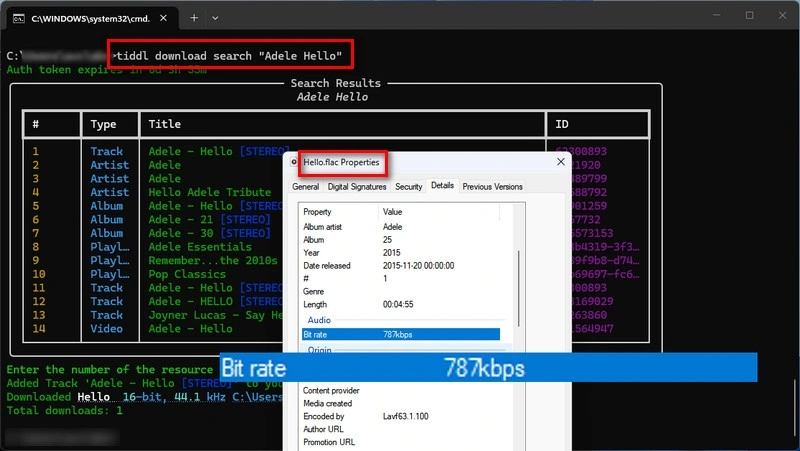Click the tiddl download search command text
The height and width of the screenshot is (451, 800).
point(229,56)
